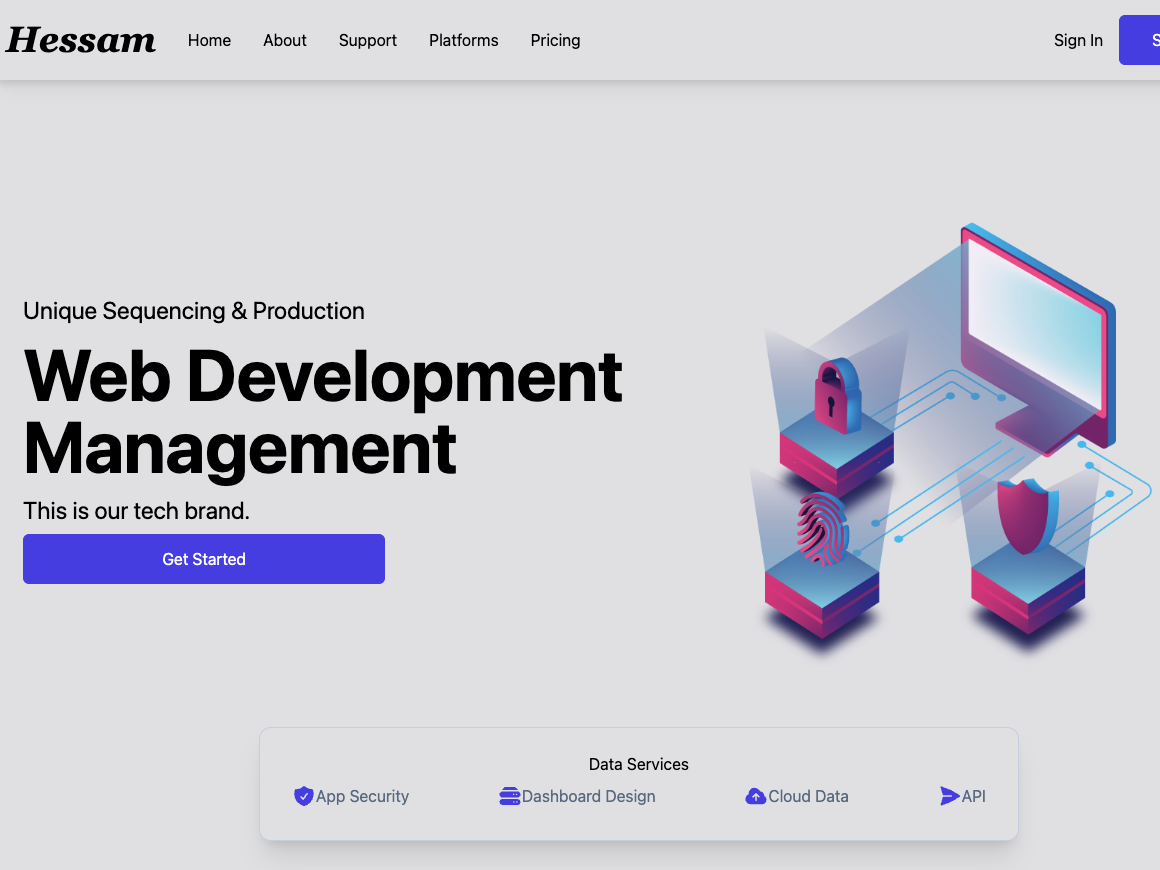Go to the Home nav item
The height and width of the screenshot is (870, 1160).
(209, 40)
